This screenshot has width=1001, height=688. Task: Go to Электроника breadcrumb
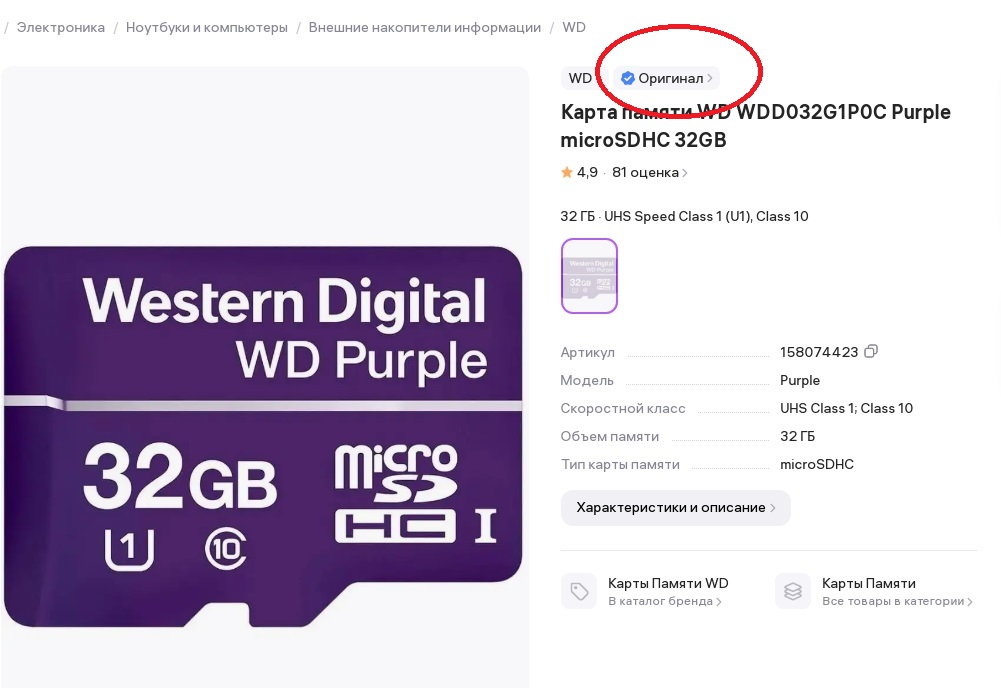click(x=61, y=27)
